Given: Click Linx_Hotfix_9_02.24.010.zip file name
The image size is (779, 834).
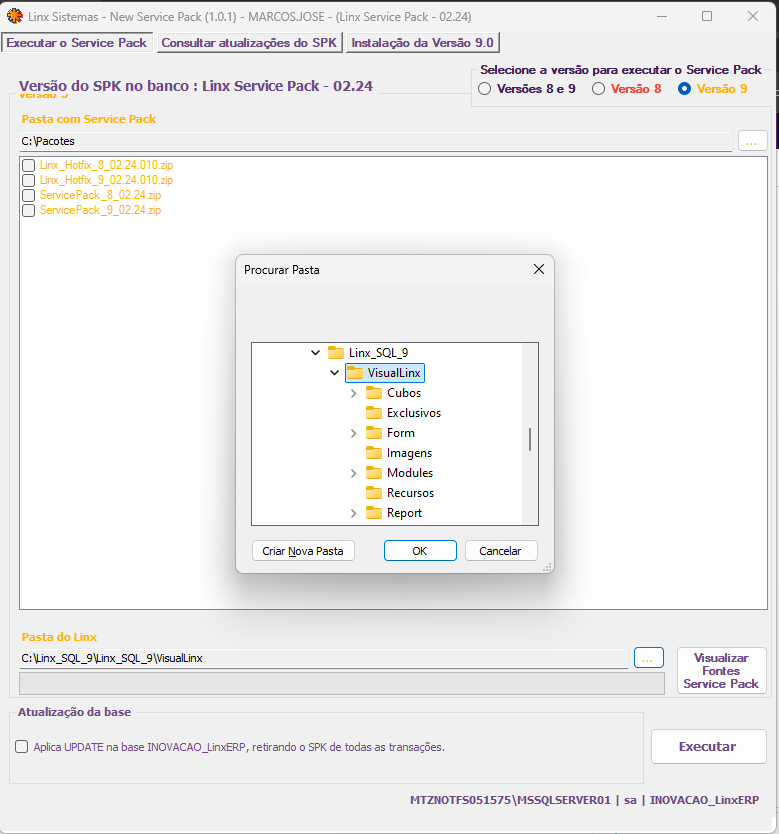Looking at the screenshot, I should (x=106, y=180).
